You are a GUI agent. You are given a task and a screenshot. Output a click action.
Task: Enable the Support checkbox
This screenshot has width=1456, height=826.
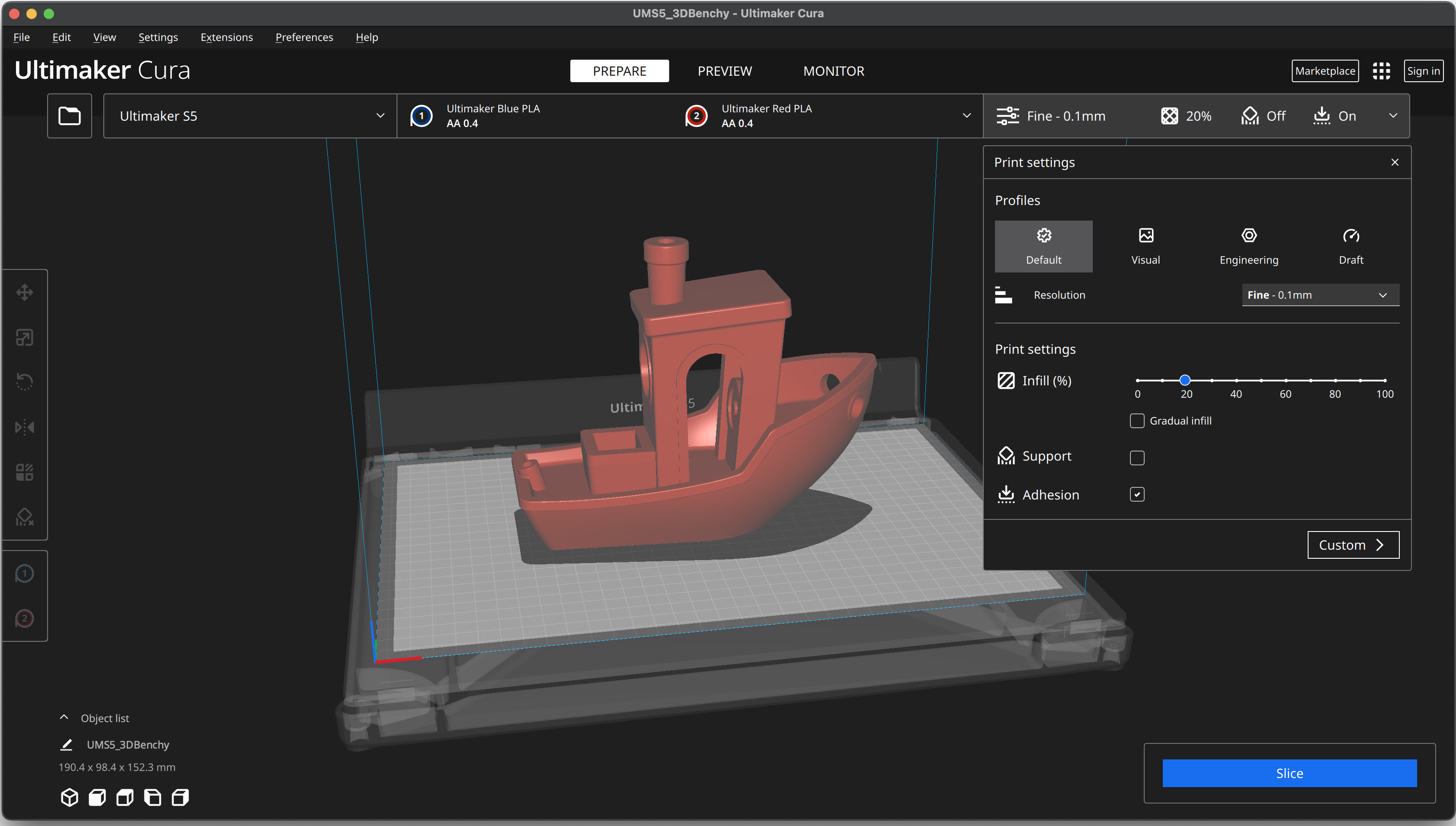click(1137, 458)
